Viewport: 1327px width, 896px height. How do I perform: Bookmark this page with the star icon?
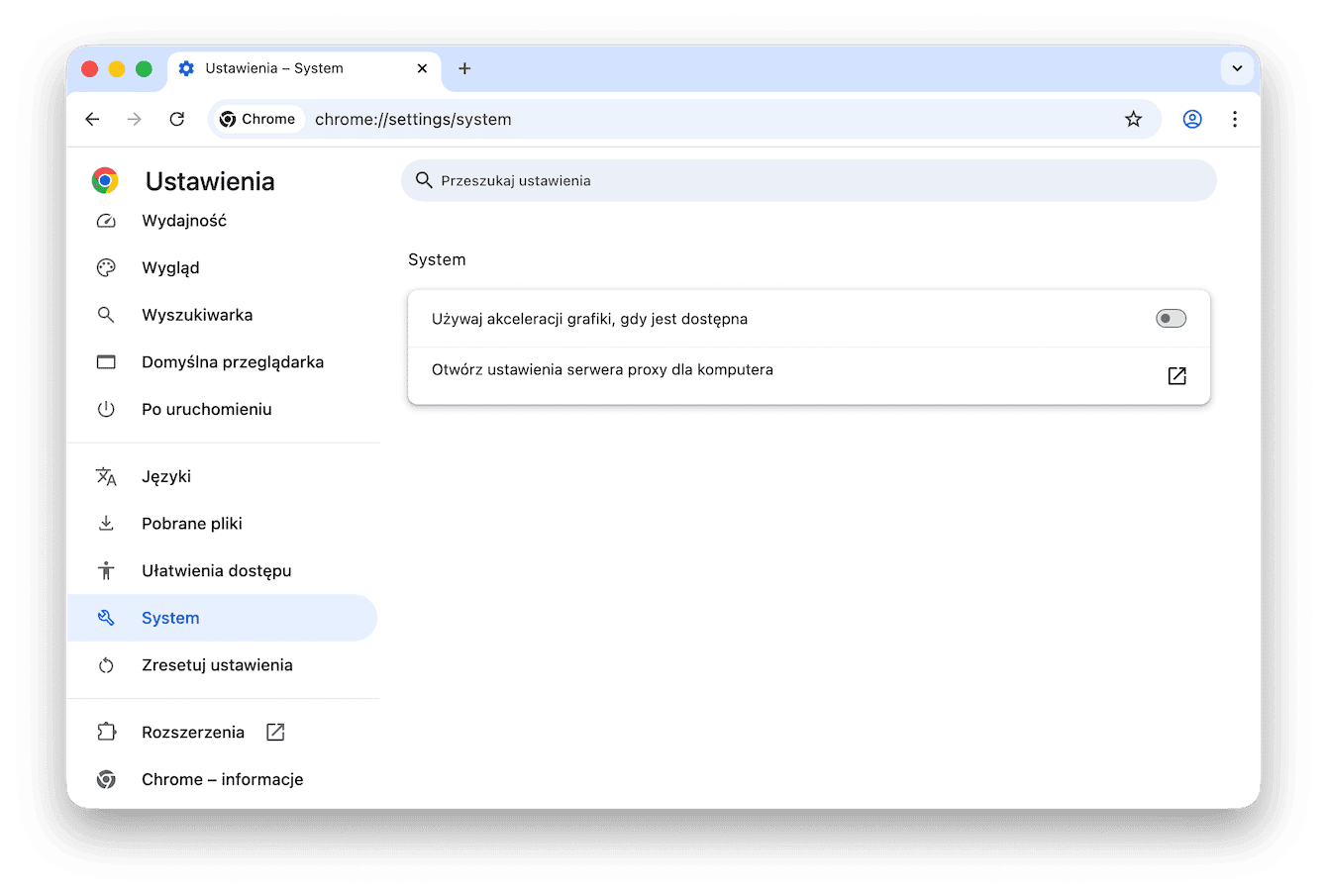tap(1133, 119)
